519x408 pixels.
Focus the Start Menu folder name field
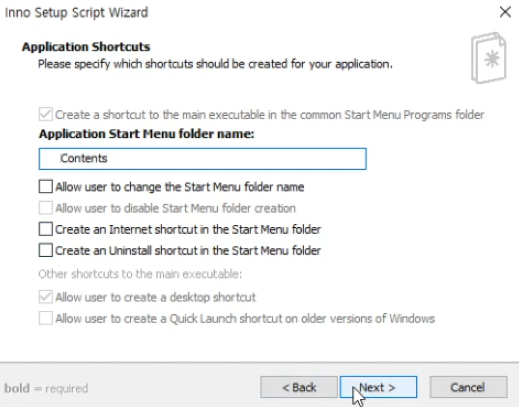click(203, 159)
